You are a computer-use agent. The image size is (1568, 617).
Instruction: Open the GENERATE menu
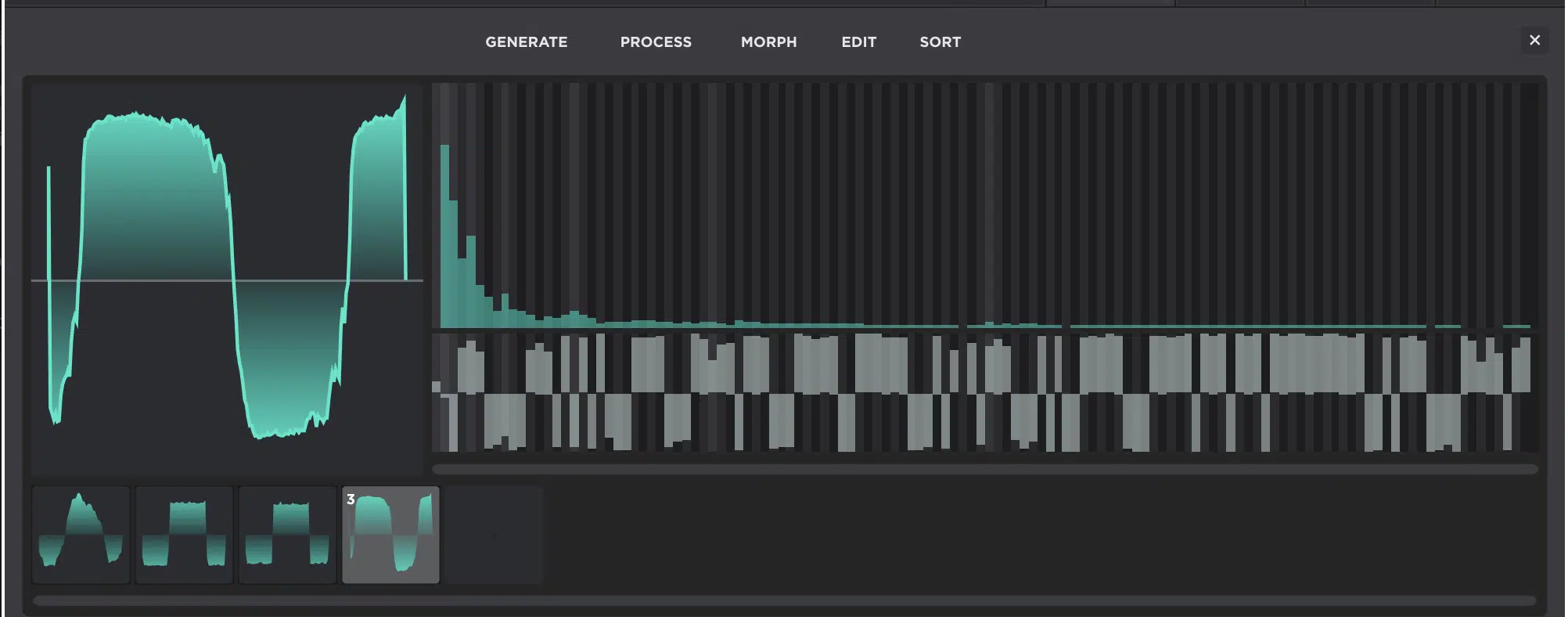click(x=526, y=42)
